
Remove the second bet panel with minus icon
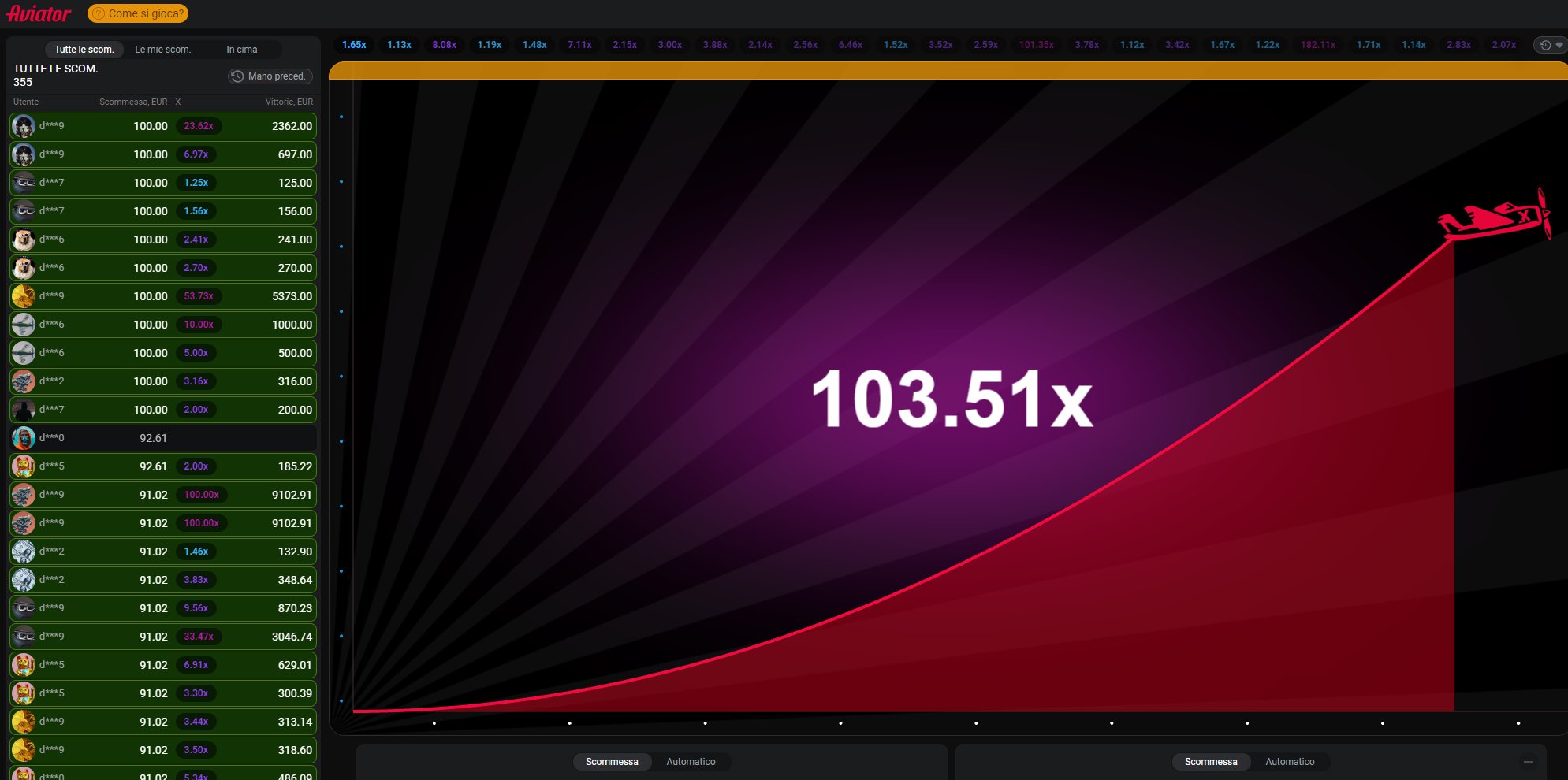[x=1529, y=762]
